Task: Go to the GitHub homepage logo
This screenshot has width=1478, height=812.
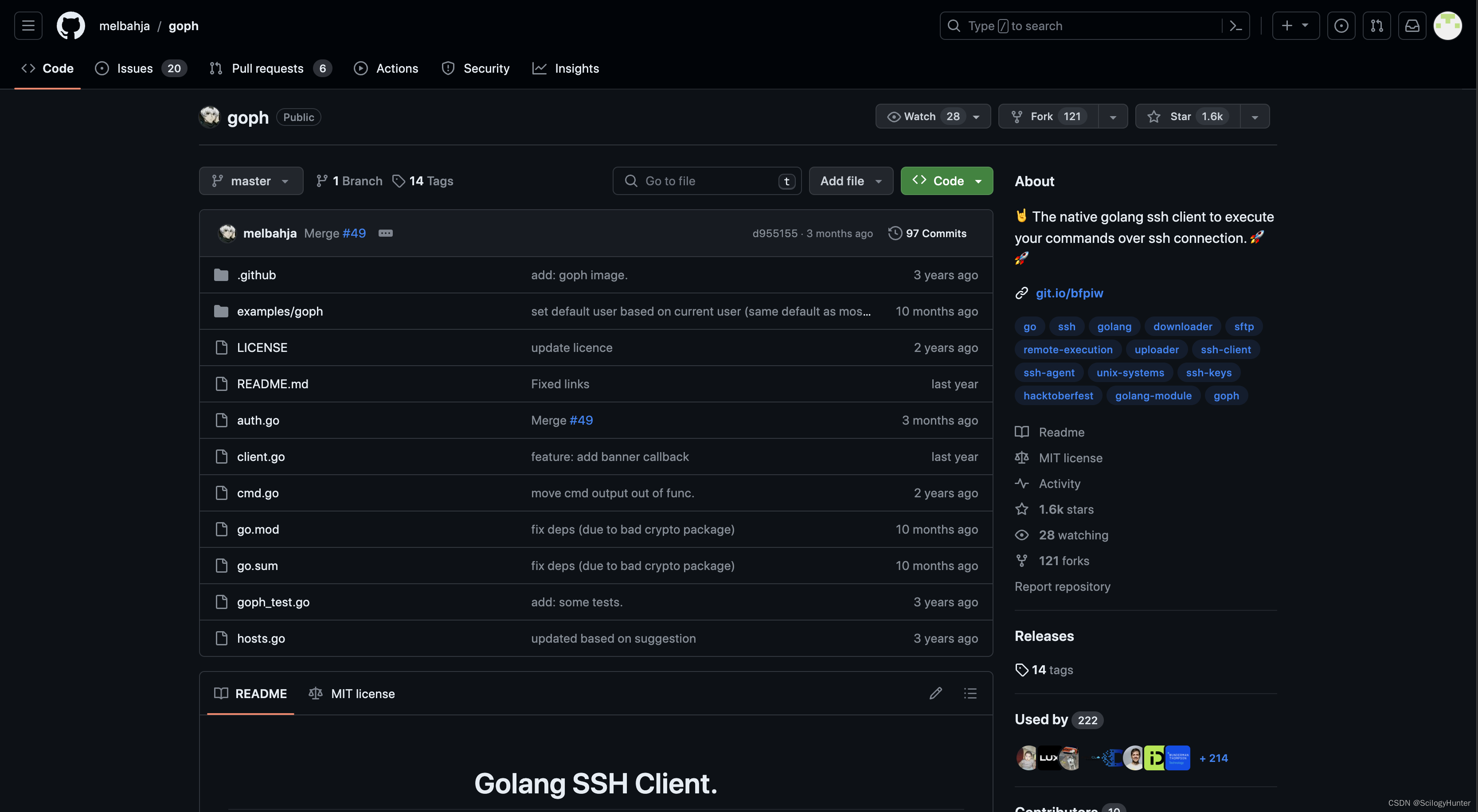Action: (70, 26)
